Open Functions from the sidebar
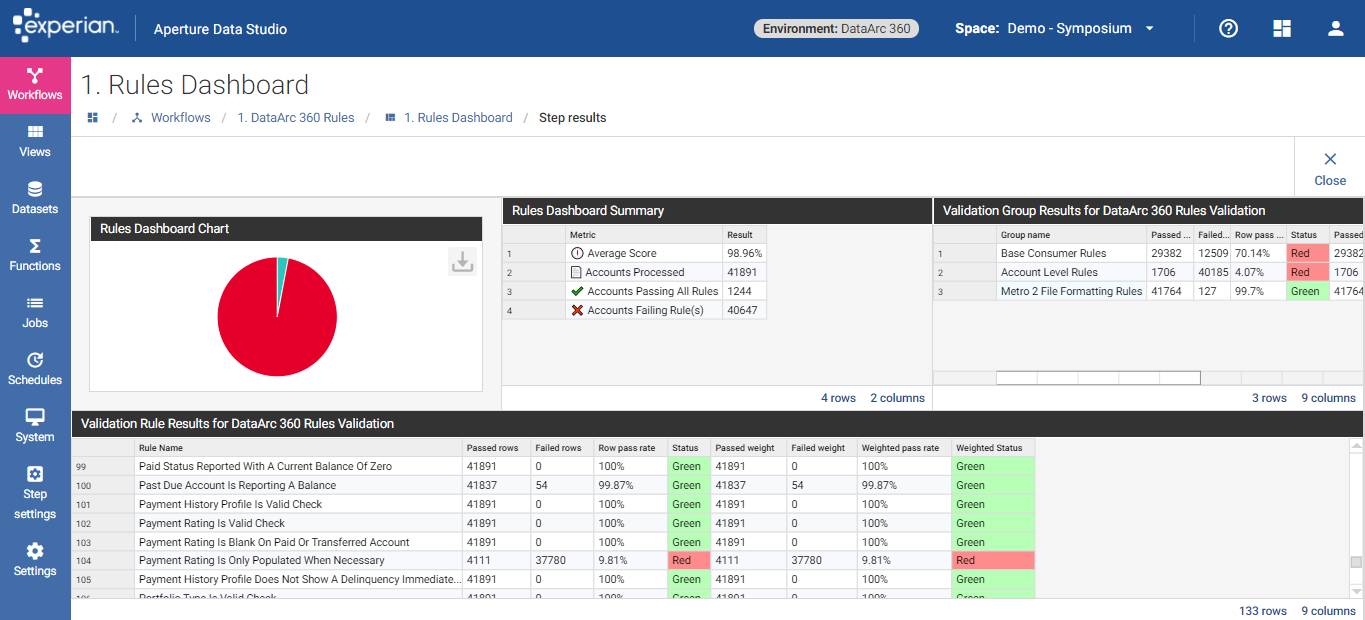1365x620 pixels. [x=35, y=256]
